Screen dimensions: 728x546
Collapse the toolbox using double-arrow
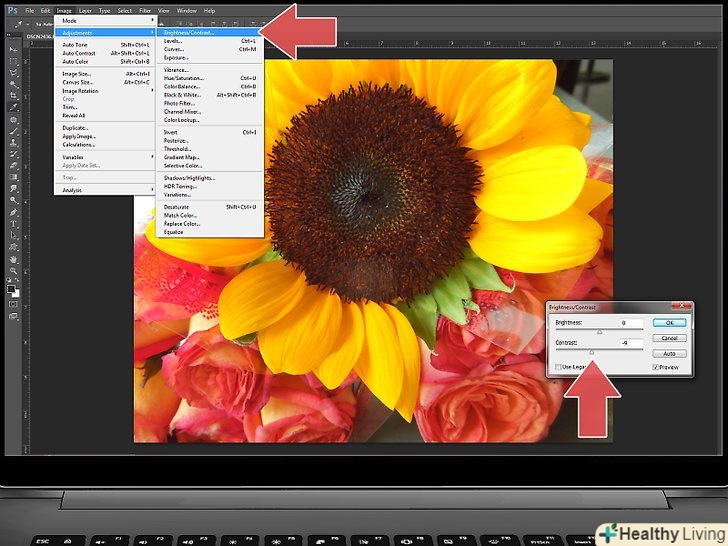9,35
